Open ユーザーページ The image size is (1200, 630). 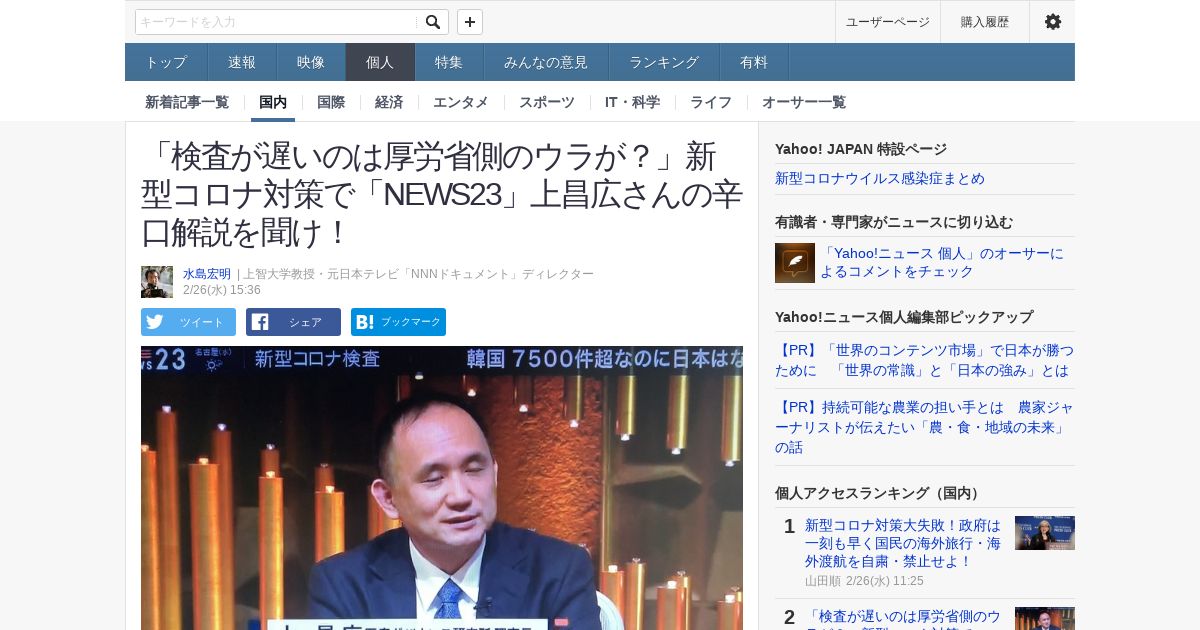pos(888,22)
